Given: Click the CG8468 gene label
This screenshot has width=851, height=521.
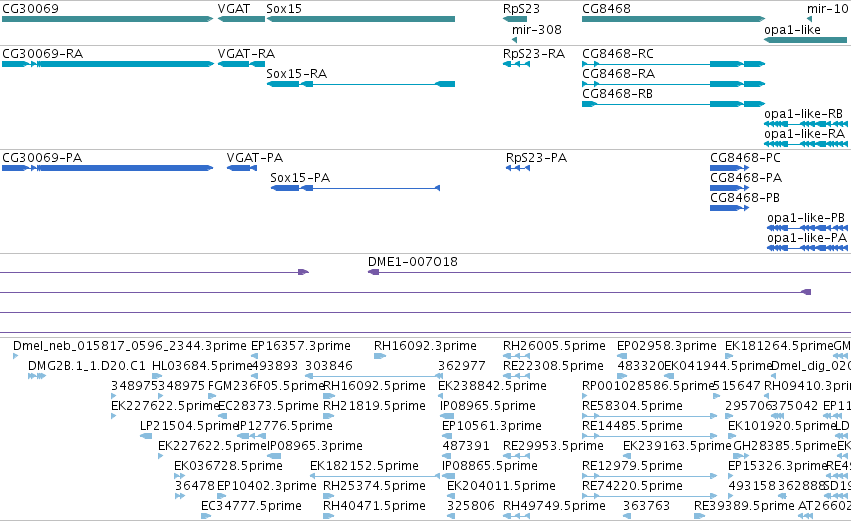Looking at the screenshot, I should click(606, 9).
